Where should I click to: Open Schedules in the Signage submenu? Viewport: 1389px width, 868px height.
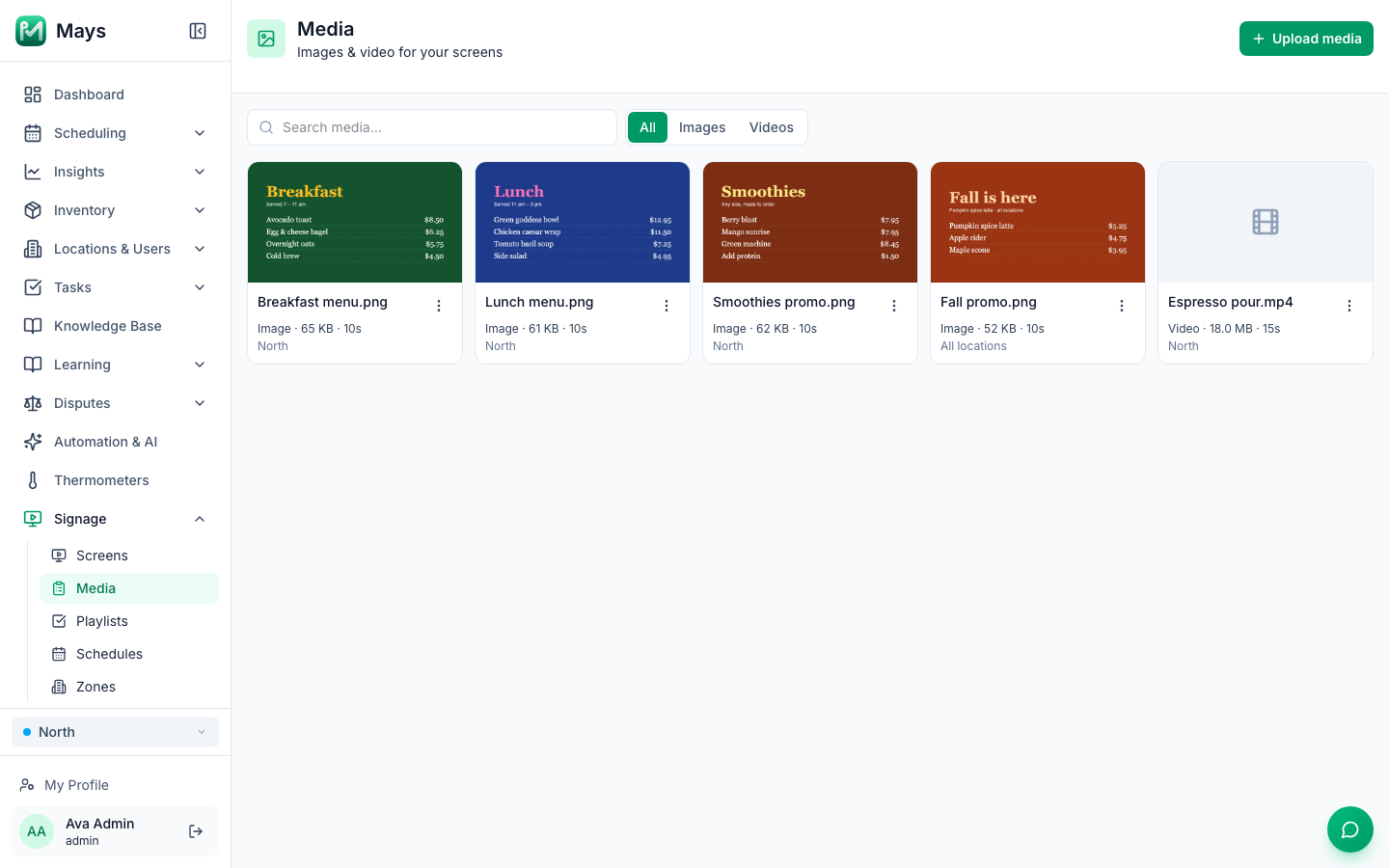(x=129, y=654)
